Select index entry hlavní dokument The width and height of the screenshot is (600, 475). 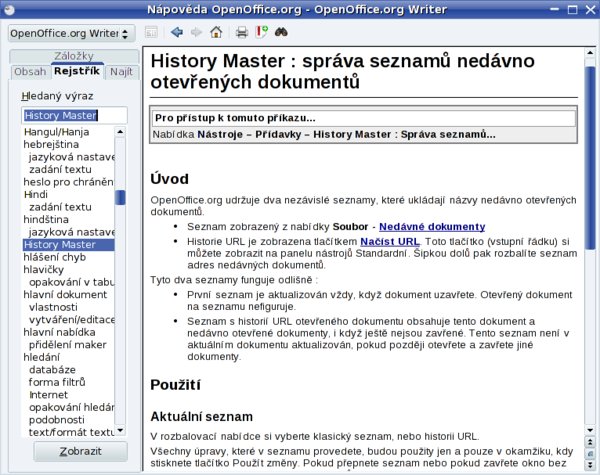click(65, 295)
